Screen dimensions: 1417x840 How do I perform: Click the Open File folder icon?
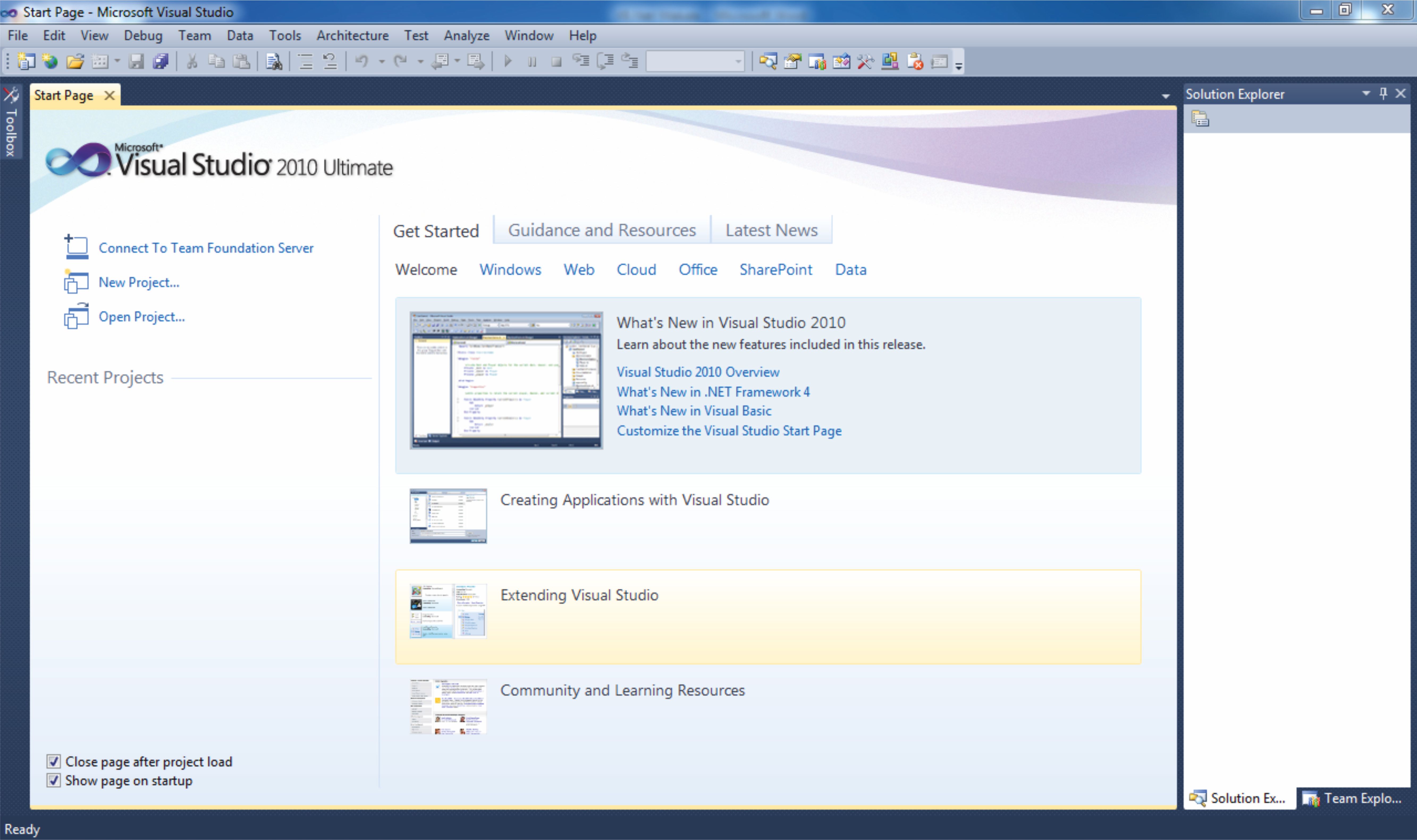[x=75, y=61]
